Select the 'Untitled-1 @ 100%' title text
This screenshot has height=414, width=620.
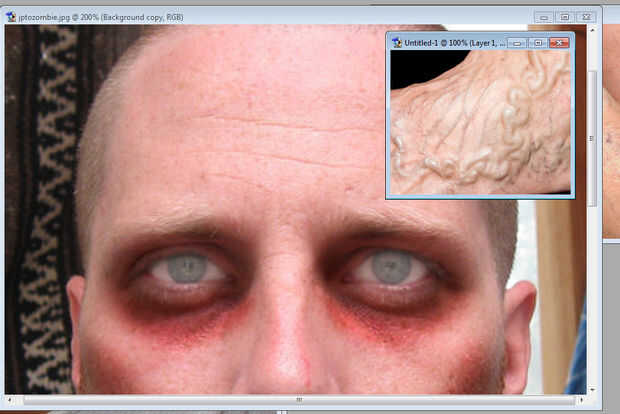point(435,43)
